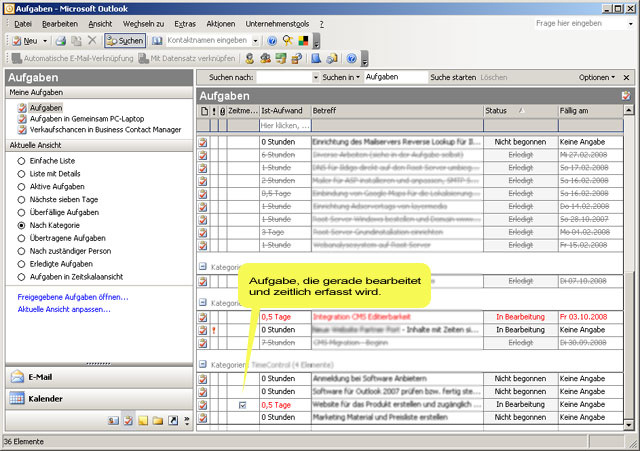Collapse the TimeControl category group

pos(203,366)
